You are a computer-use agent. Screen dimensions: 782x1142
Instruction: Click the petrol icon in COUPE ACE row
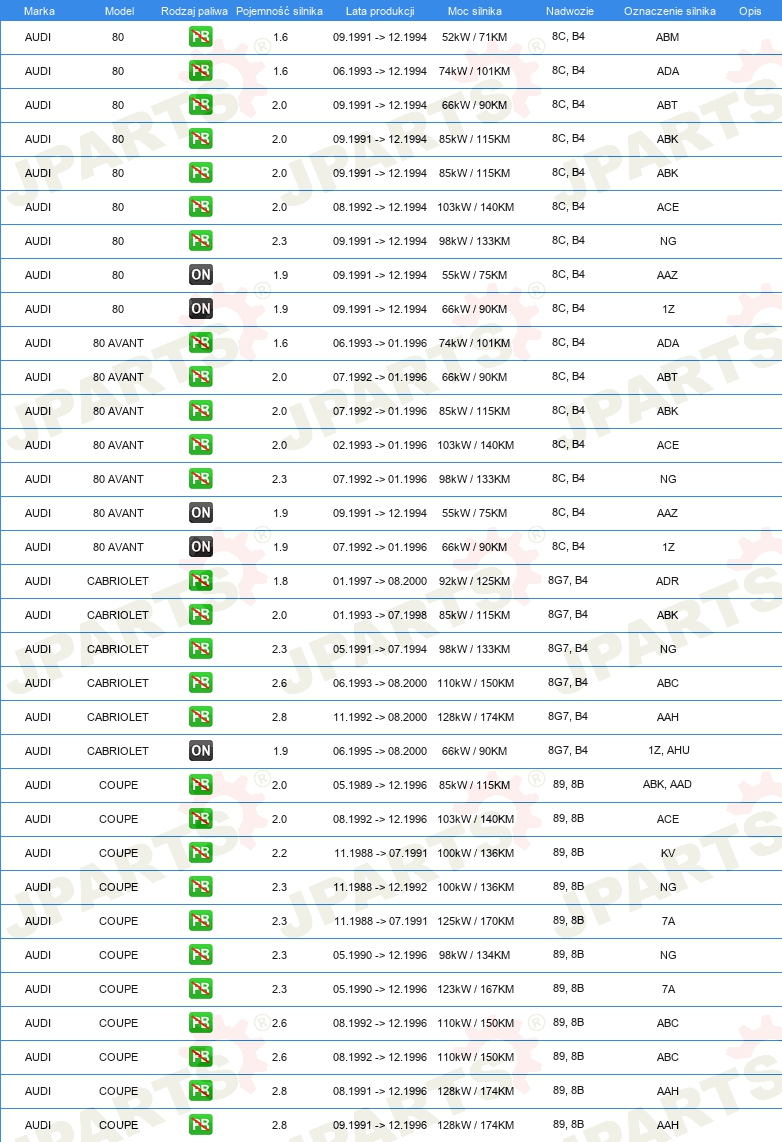(x=200, y=819)
